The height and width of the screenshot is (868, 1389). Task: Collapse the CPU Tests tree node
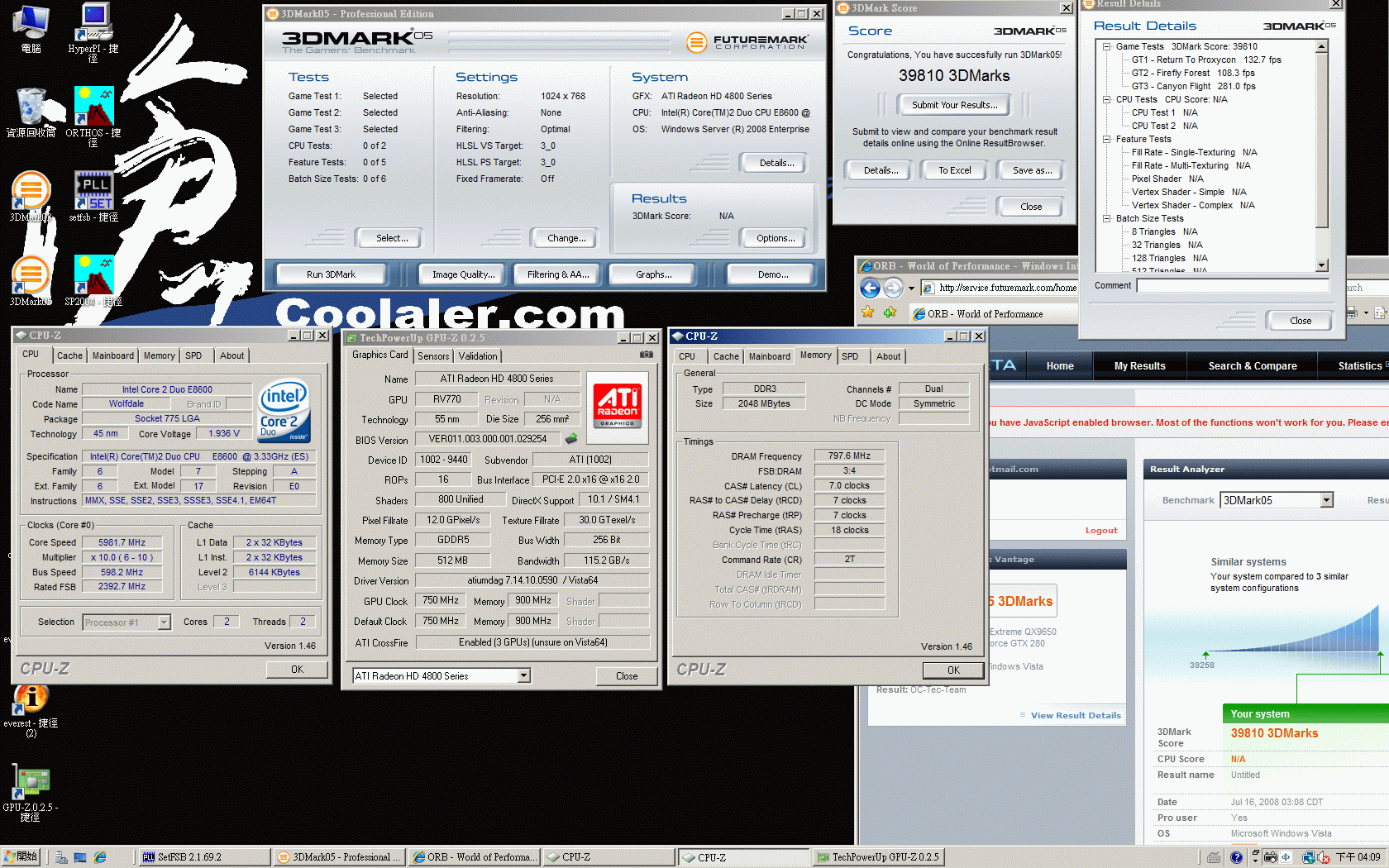1107,99
